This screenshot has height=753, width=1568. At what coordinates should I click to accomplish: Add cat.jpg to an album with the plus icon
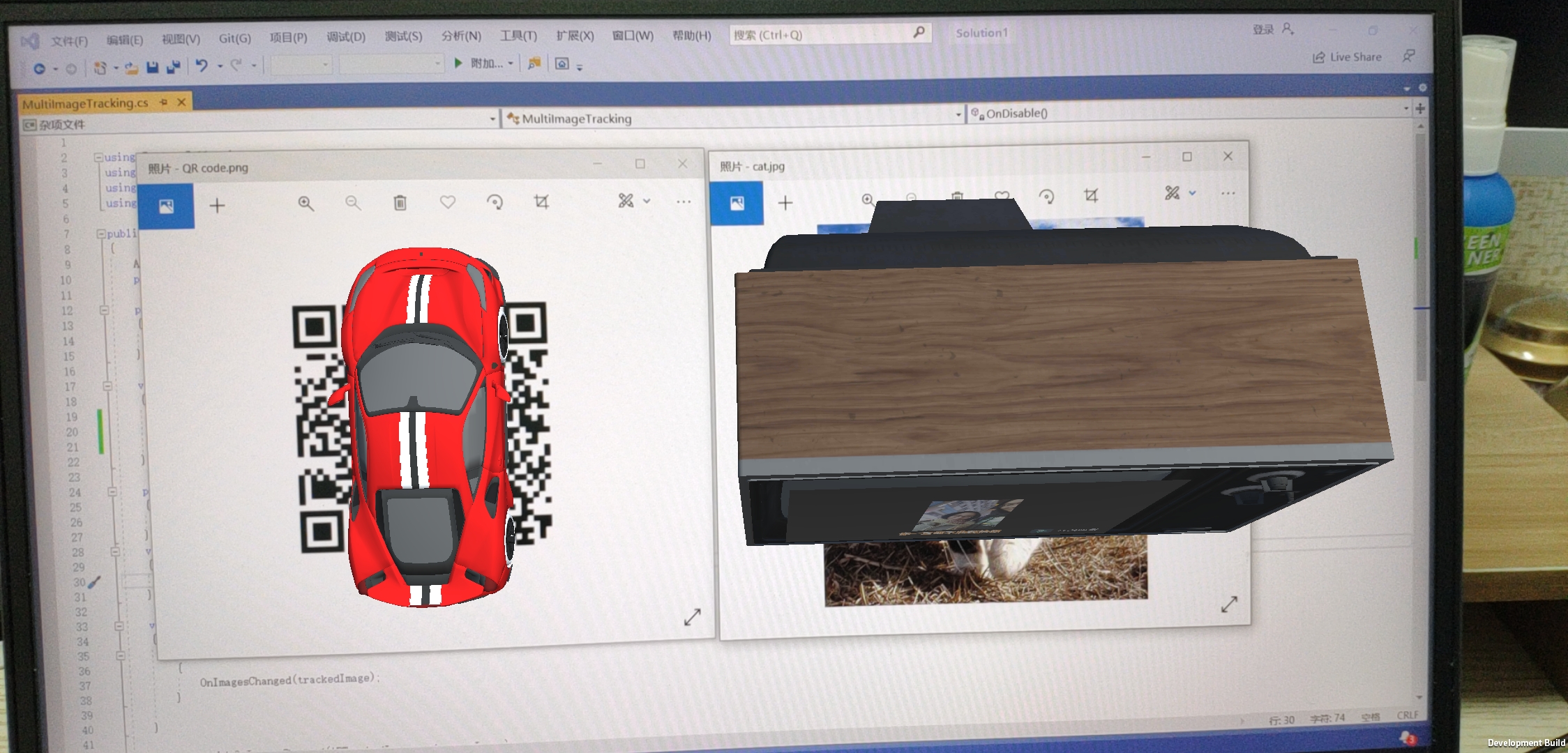(785, 203)
